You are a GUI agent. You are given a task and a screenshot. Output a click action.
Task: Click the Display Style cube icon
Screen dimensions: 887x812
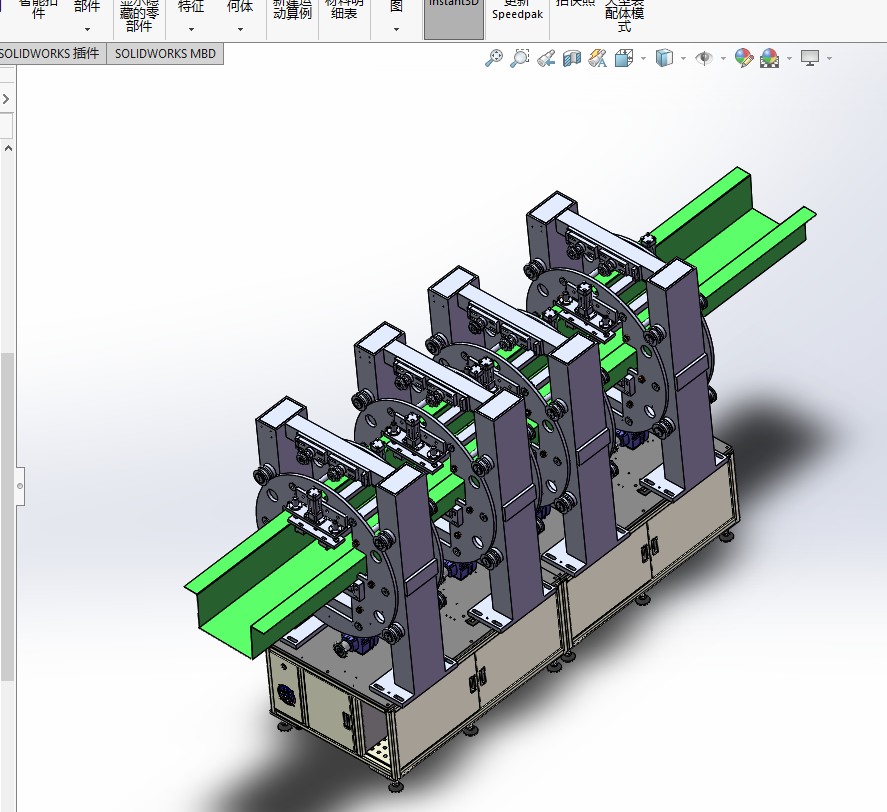(x=664, y=58)
